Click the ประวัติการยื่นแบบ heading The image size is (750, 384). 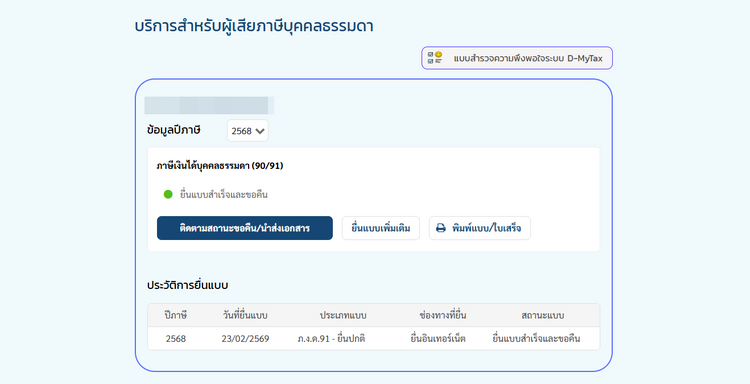point(188,285)
